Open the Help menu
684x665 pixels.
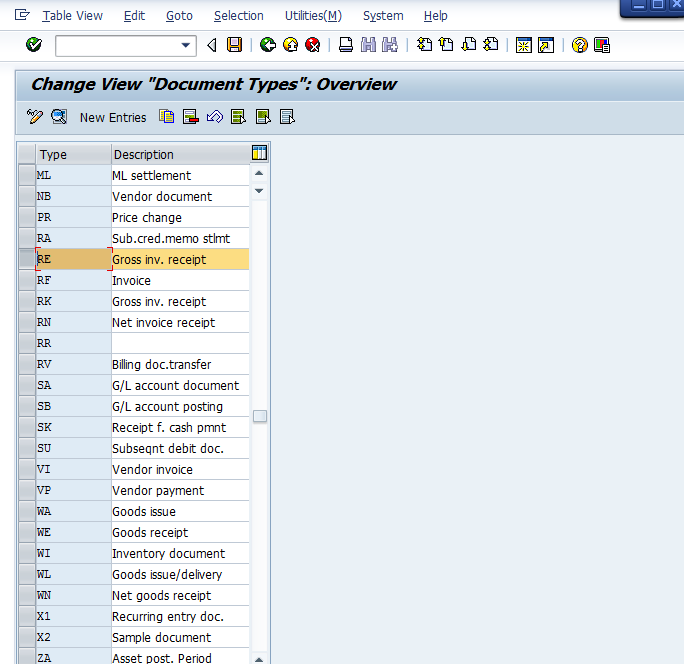pyautogui.click(x=435, y=16)
